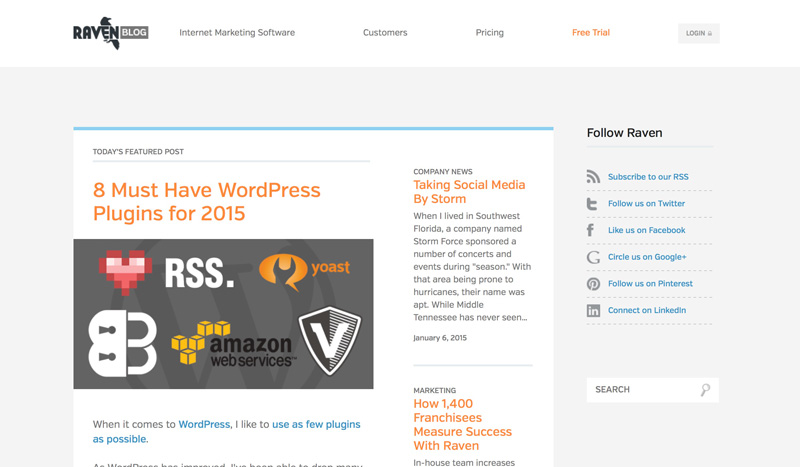Screen dimensions: 800x467
Task: Click the Pinterest icon
Action: click(593, 284)
